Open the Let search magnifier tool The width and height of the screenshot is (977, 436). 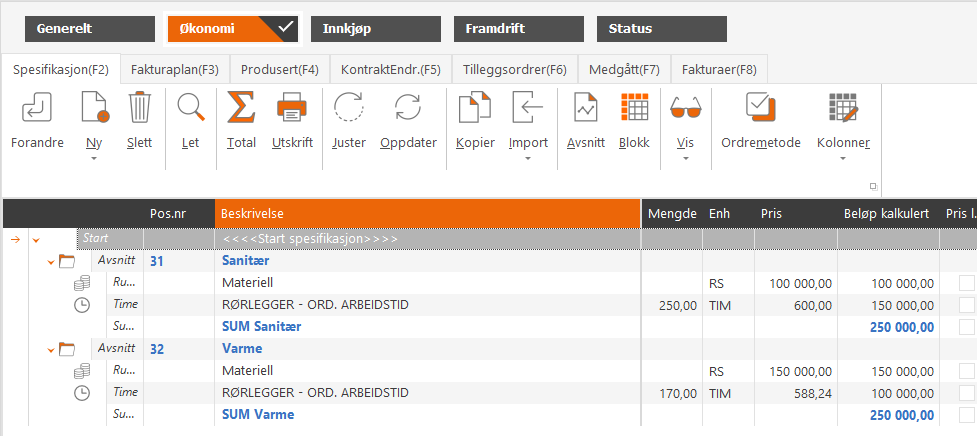[x=190, y=108]
